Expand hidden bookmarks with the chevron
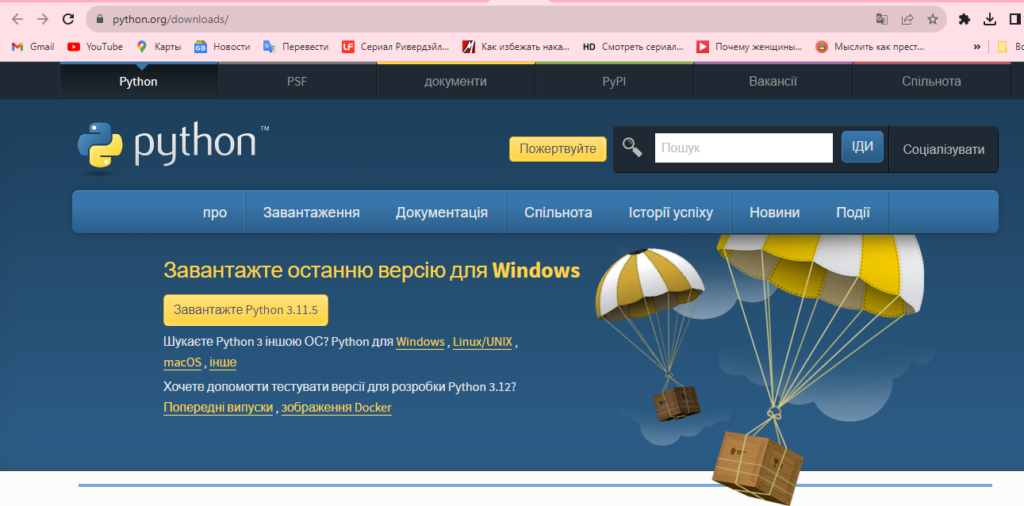 pos(976,46)
